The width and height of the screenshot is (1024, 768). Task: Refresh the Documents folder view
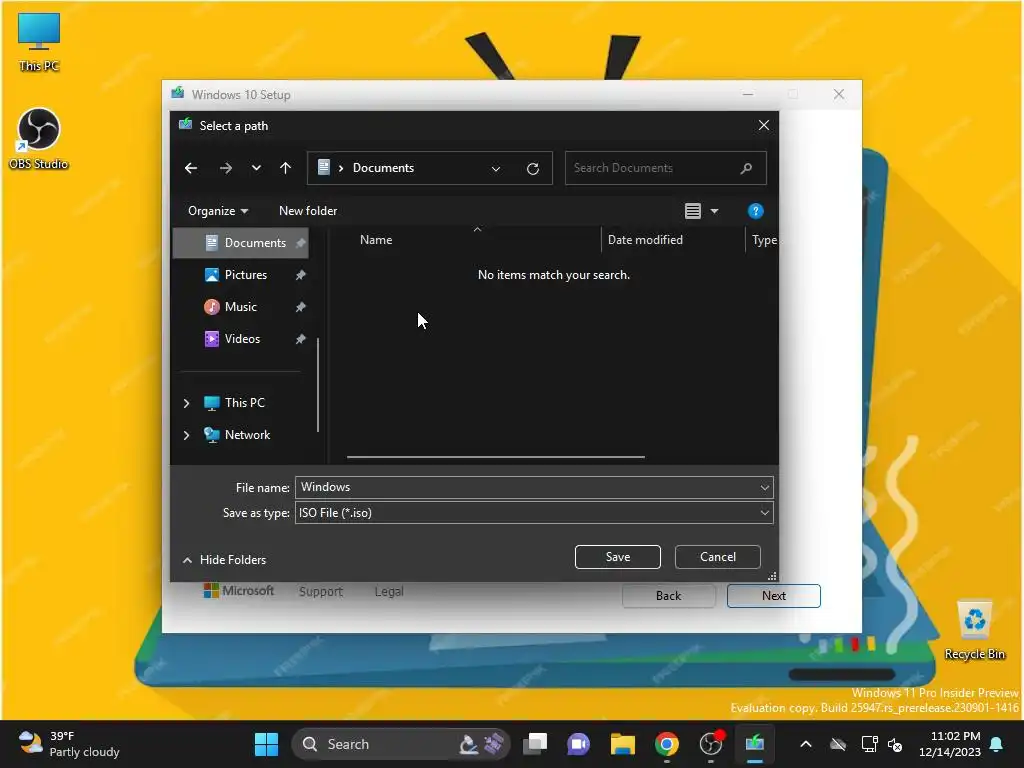[533, 168]
